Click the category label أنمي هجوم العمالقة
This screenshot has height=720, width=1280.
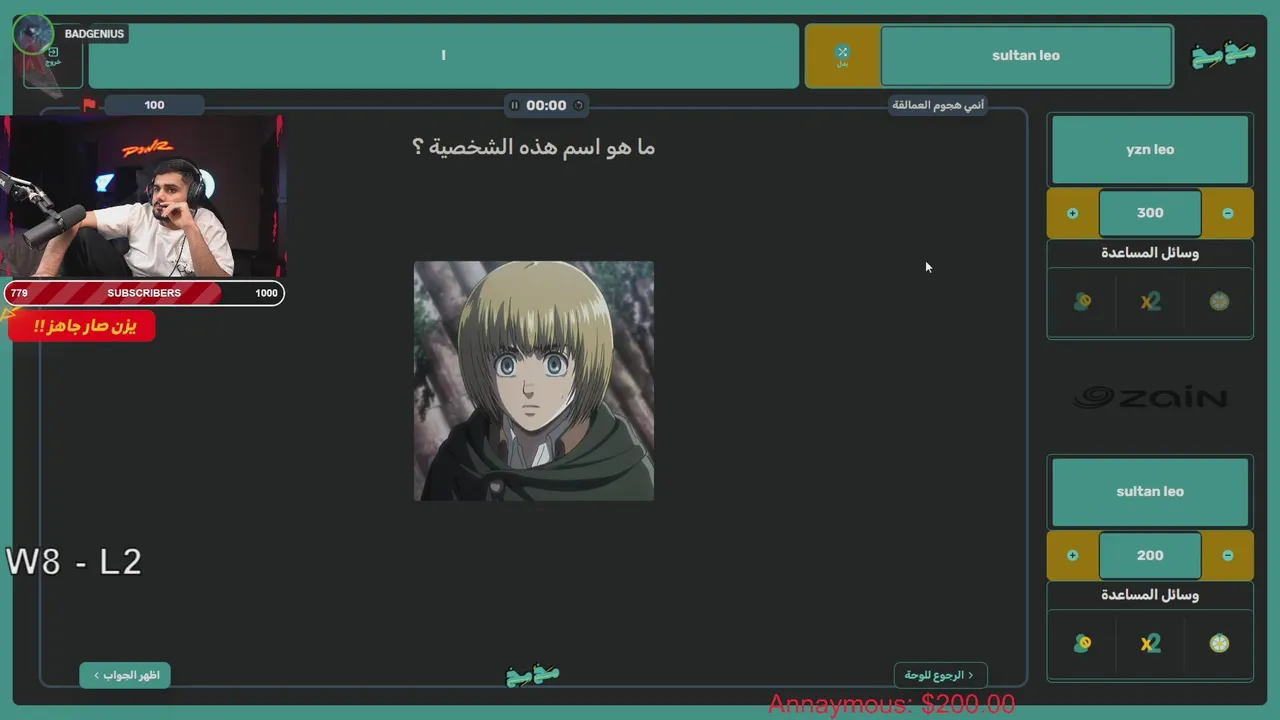(x=938, y=105)
